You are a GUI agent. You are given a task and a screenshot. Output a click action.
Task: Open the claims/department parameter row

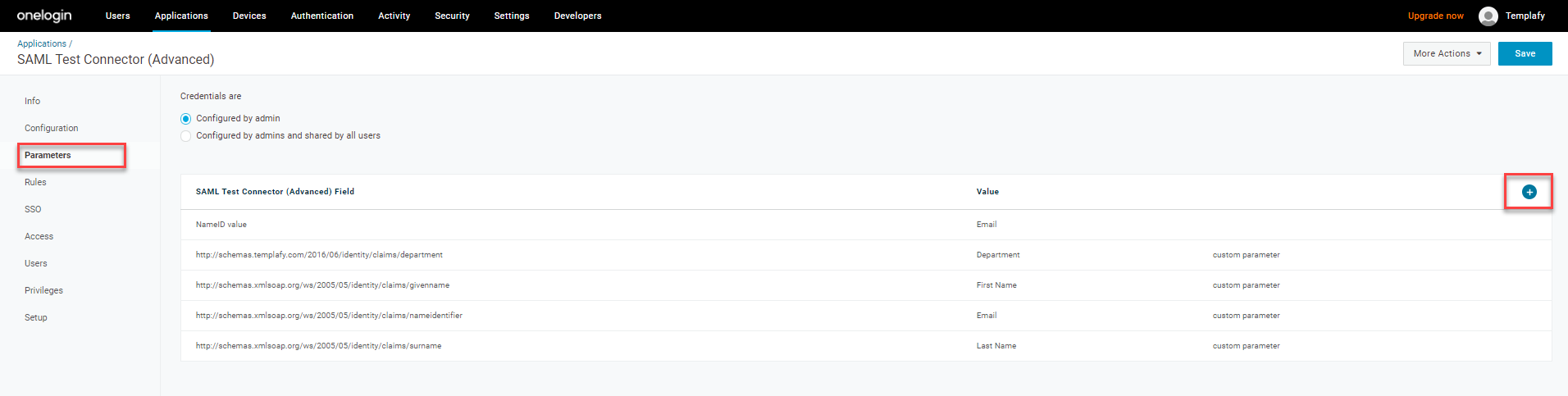click(x=866, y=255)
